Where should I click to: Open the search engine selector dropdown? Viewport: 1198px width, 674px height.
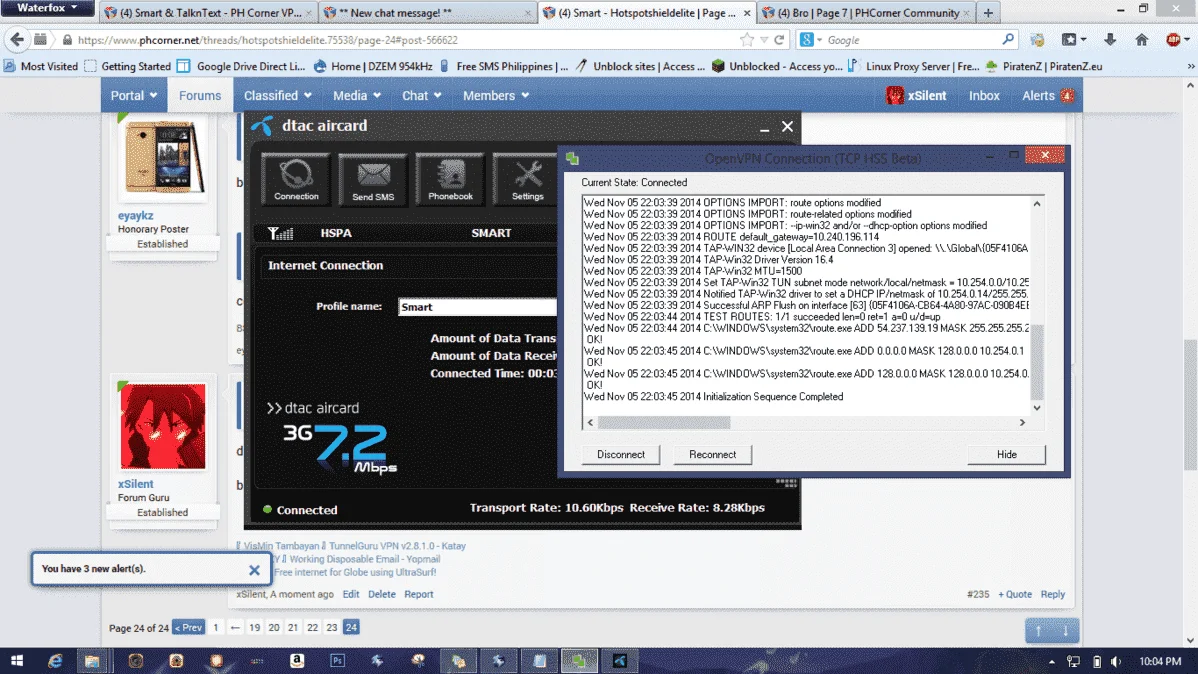click(810, 40)
